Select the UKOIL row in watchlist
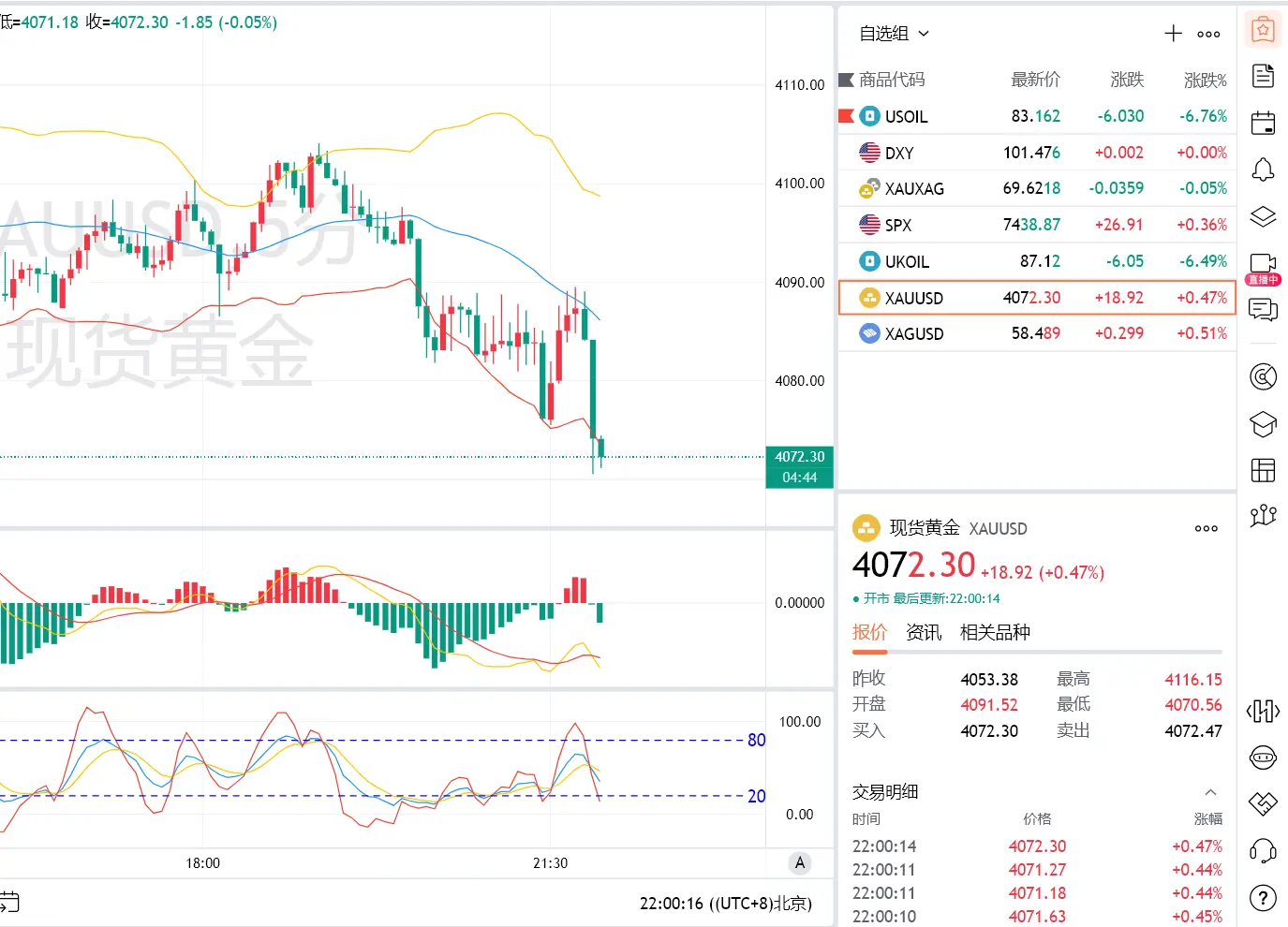 pos(1037,261)
